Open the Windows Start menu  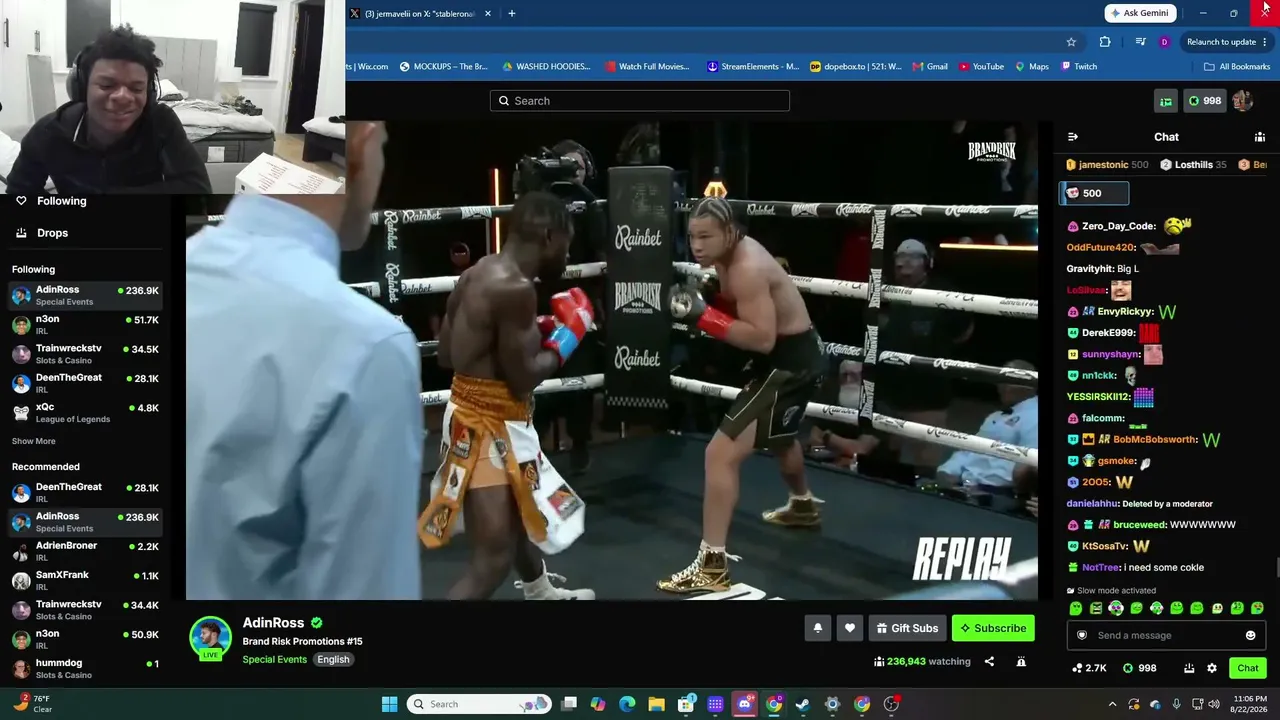tap(389, 704)
